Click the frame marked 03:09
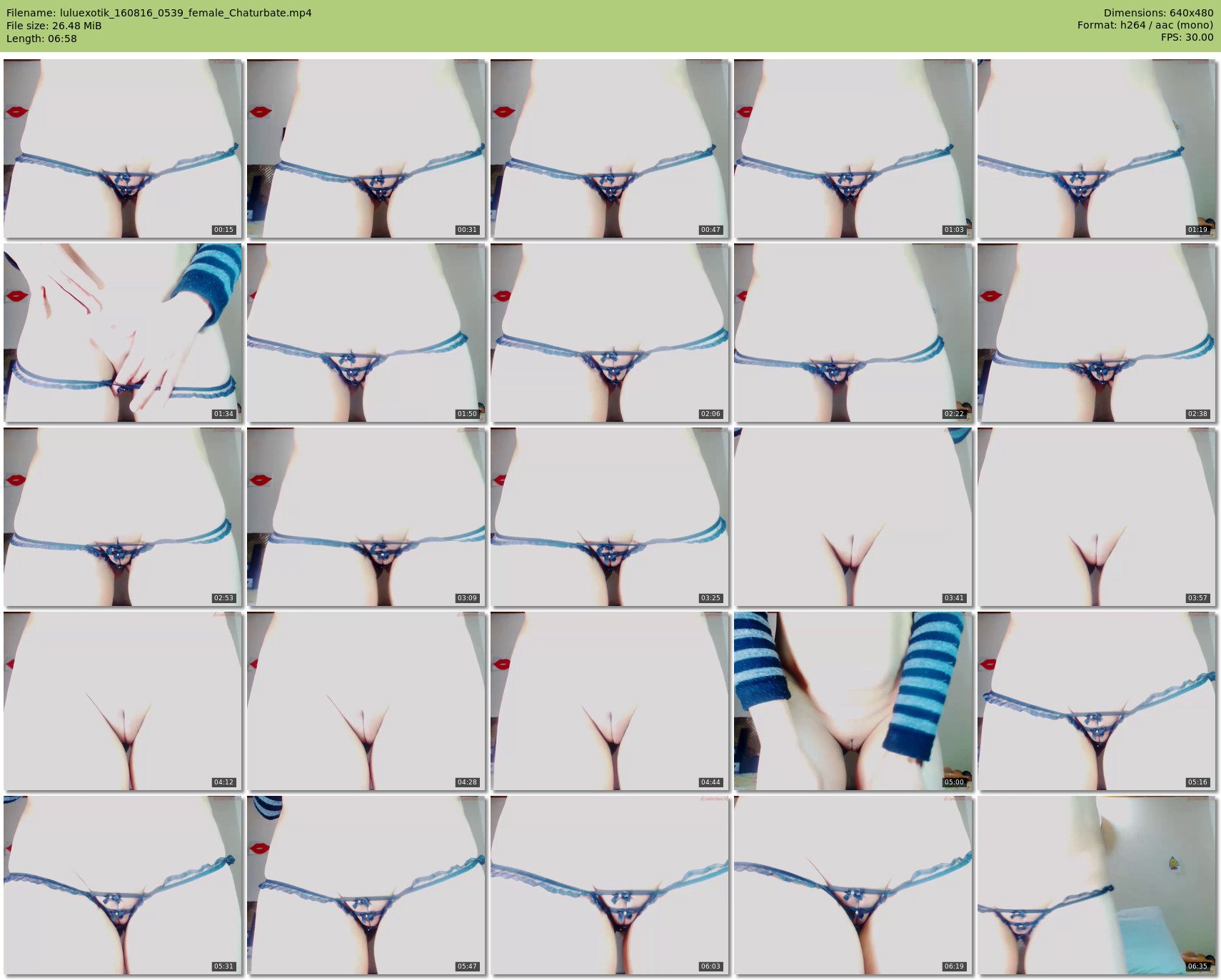This screenshot has height=980, width=1221. (366, 517)
